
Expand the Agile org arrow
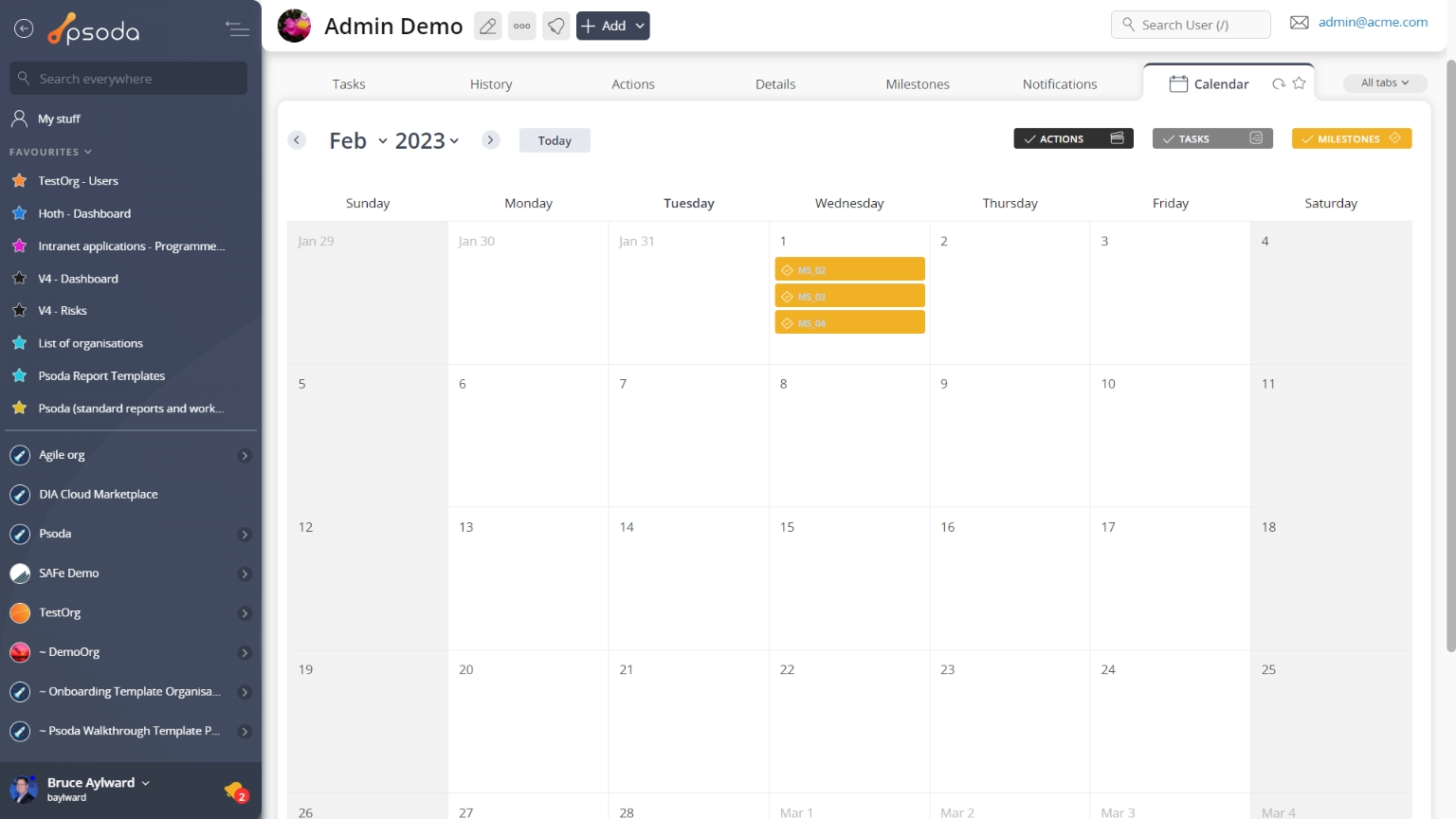point(245,456)
